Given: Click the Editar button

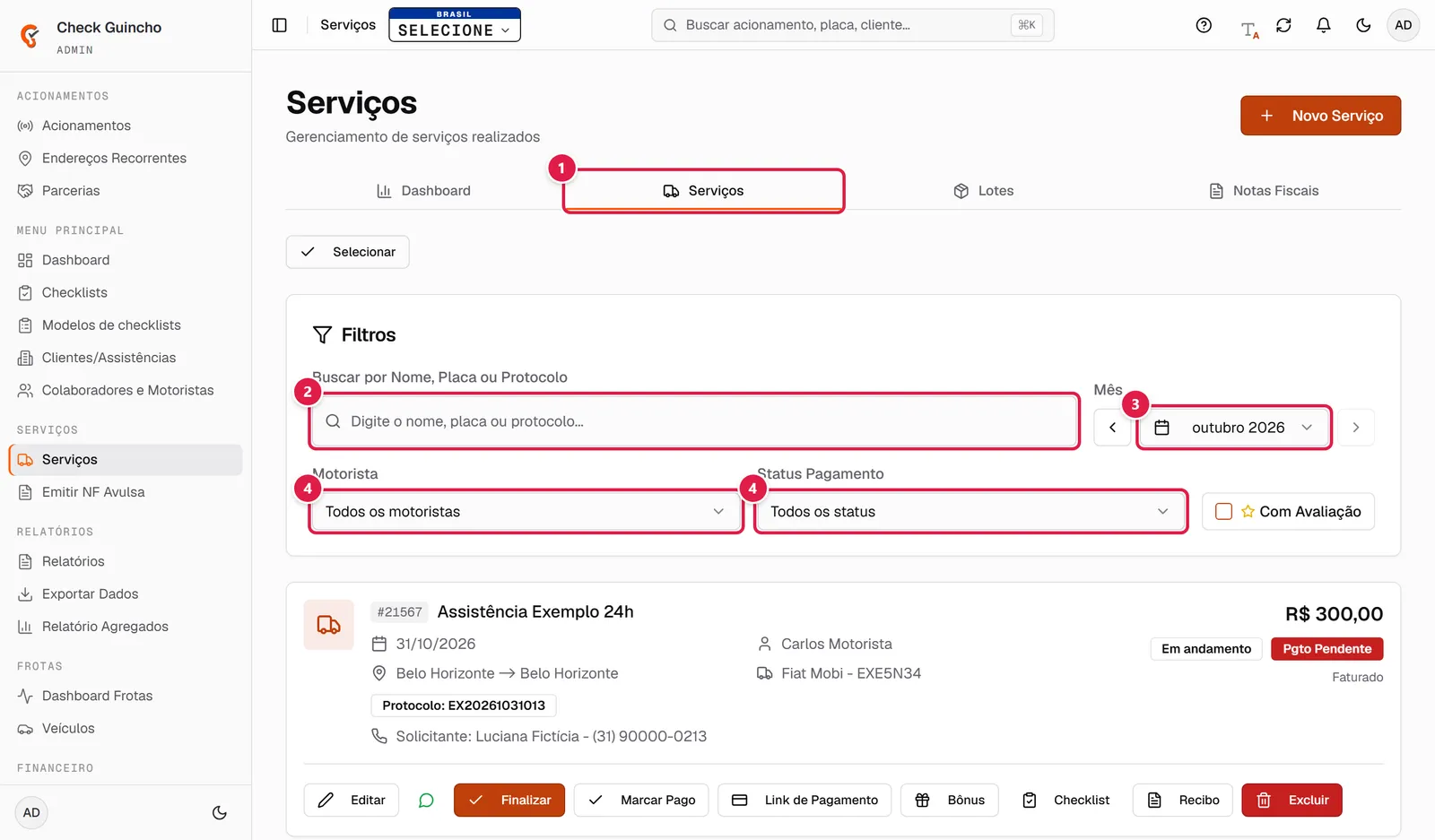Looking at the screenshot, I should 352,800.
